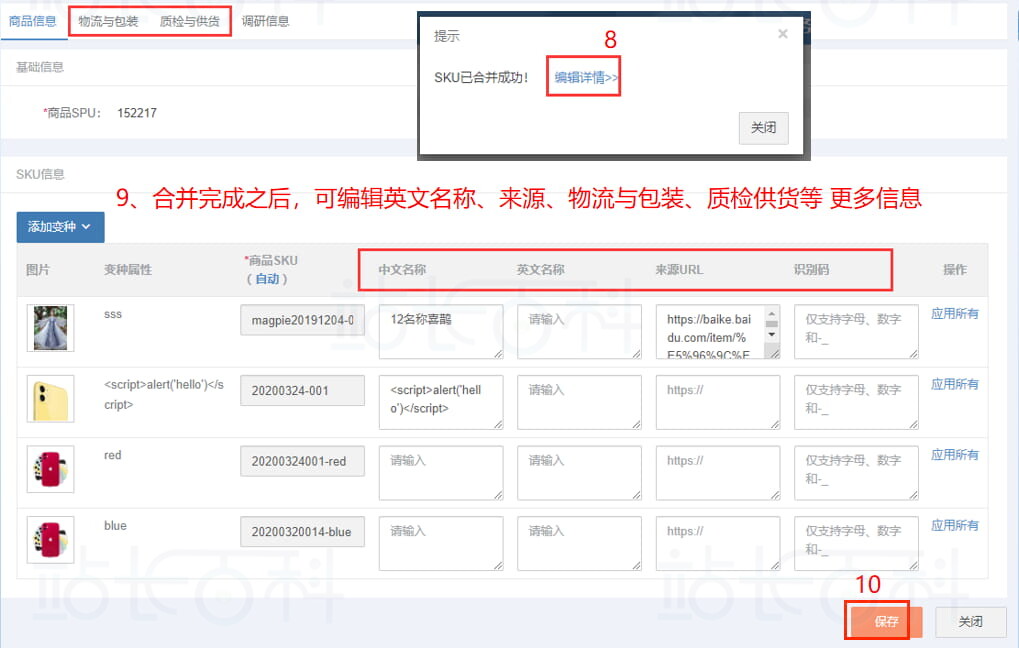Click the 自动 SKU generation link
Viewport: 1019px width, 648px height.
(267, 279)
